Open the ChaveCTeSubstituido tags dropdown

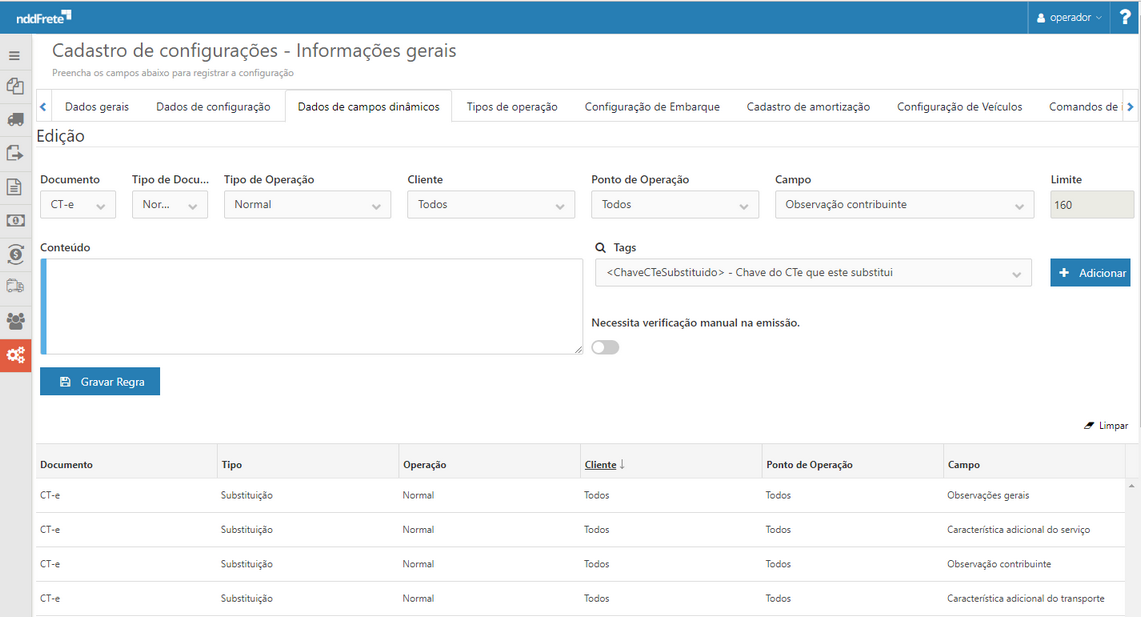click(812, 272)
